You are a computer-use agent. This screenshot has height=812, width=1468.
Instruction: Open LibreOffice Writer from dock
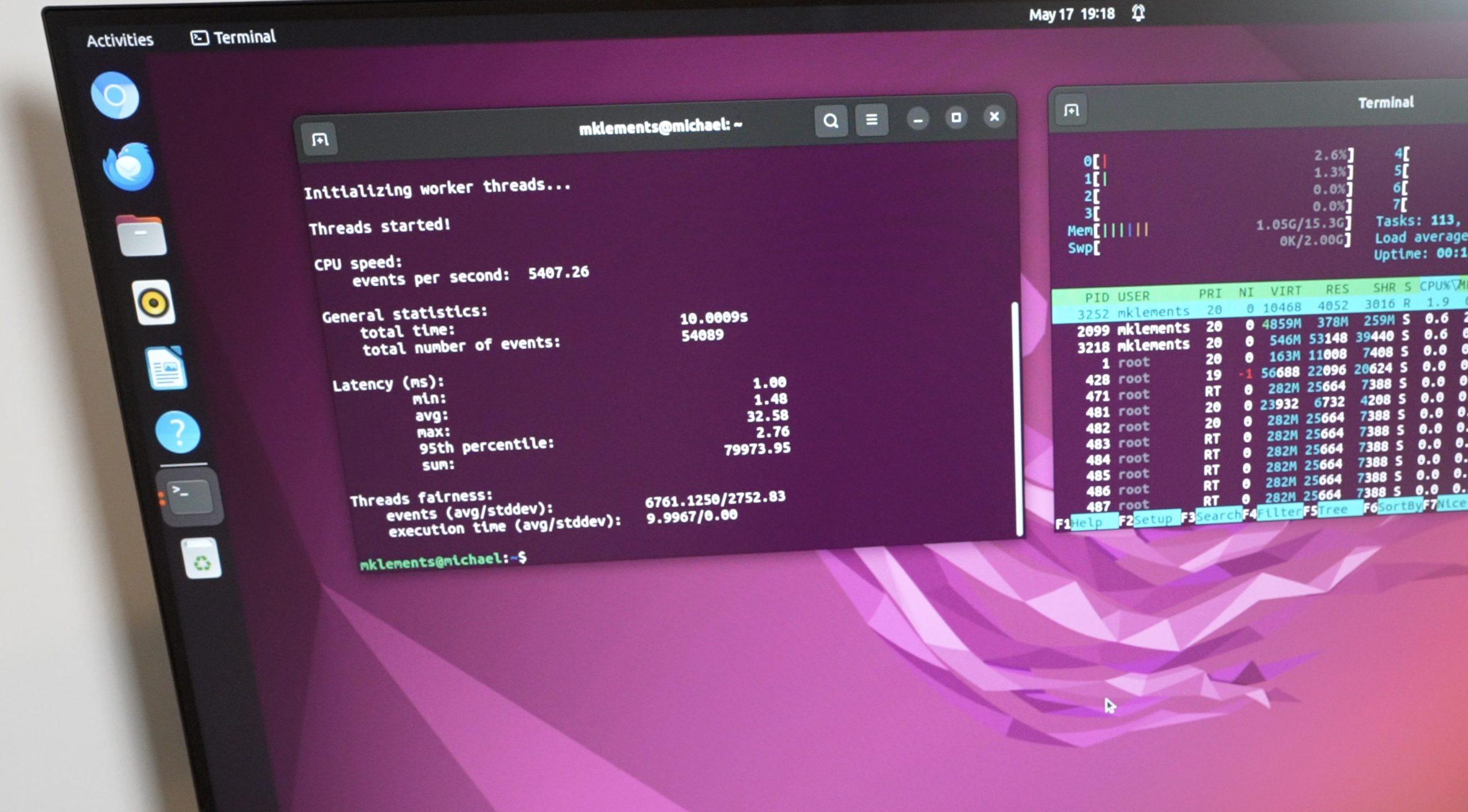click(166, 368)
